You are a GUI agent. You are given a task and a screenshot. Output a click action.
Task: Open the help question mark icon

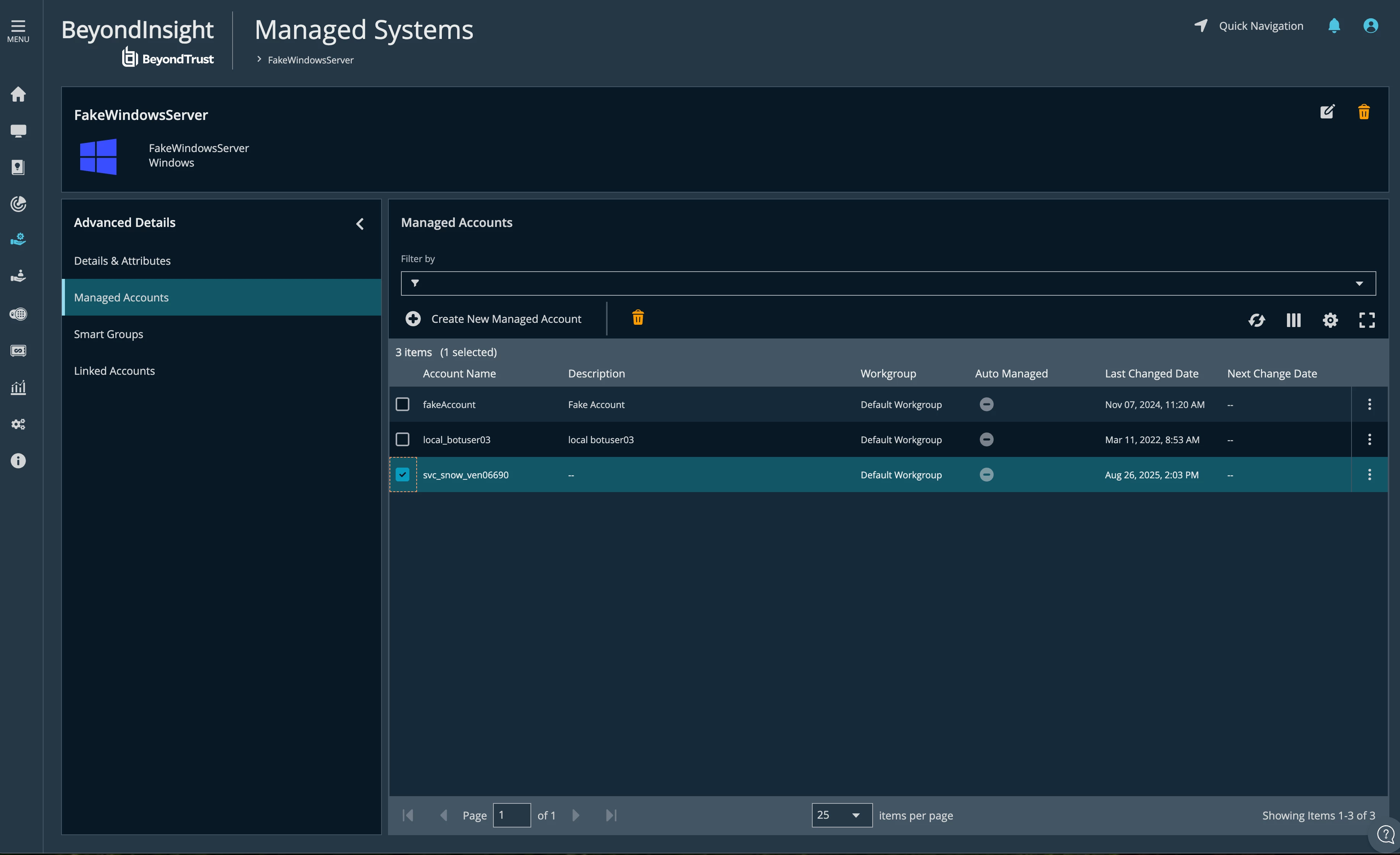tap(1385, 834)
